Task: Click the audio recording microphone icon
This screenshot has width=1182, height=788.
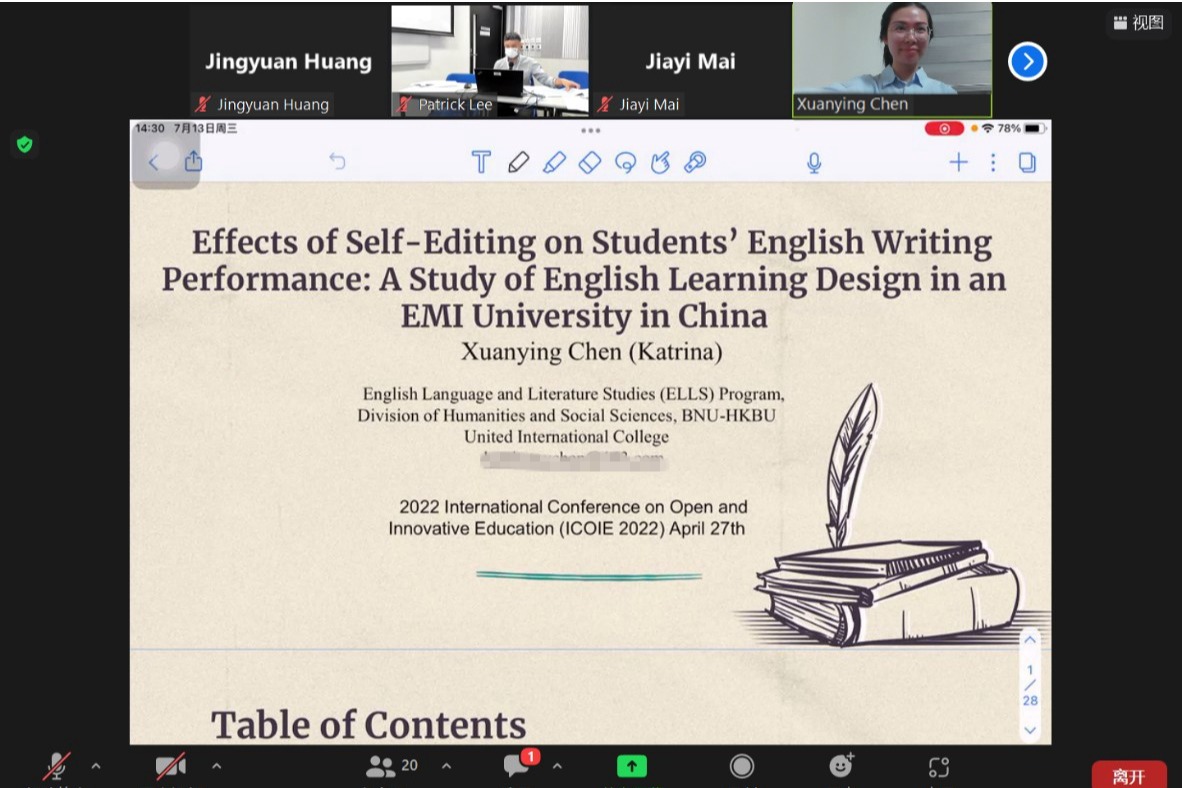Action: [x=814, y=162]
